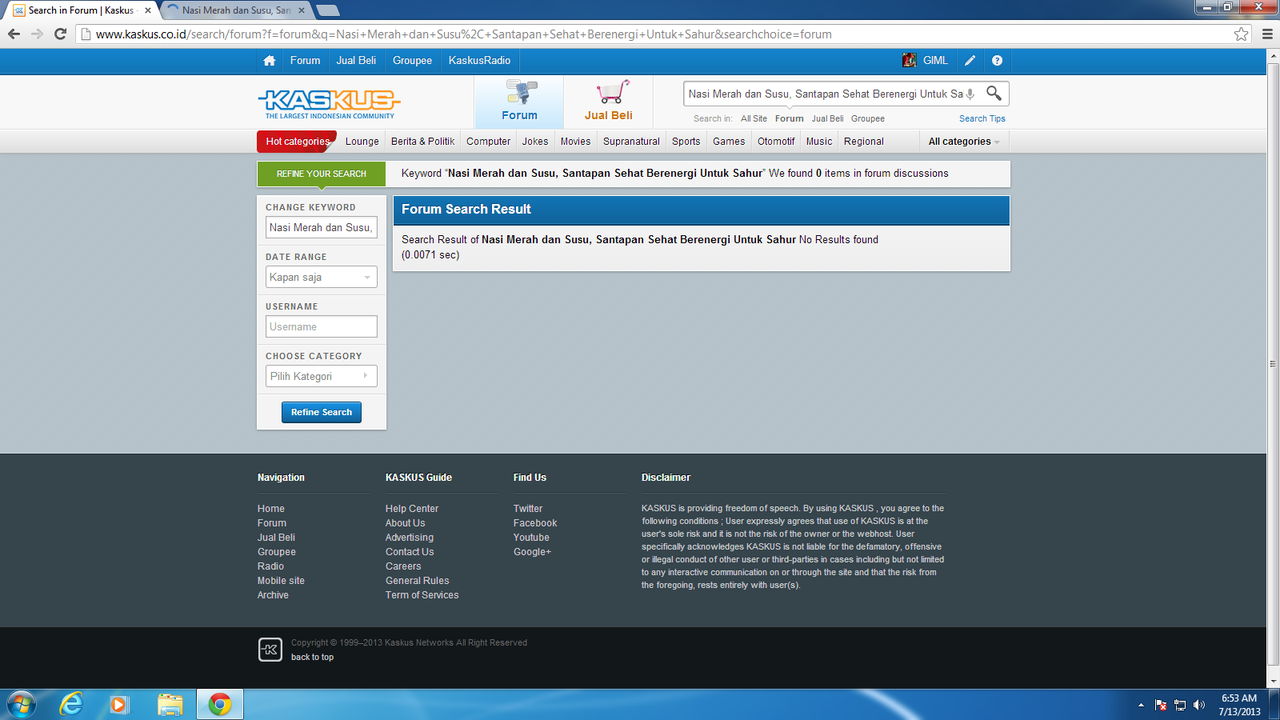This screenshot has height=720, width=1280.
Task: Select the Berita & Politik category
Action: click(423, 142)
